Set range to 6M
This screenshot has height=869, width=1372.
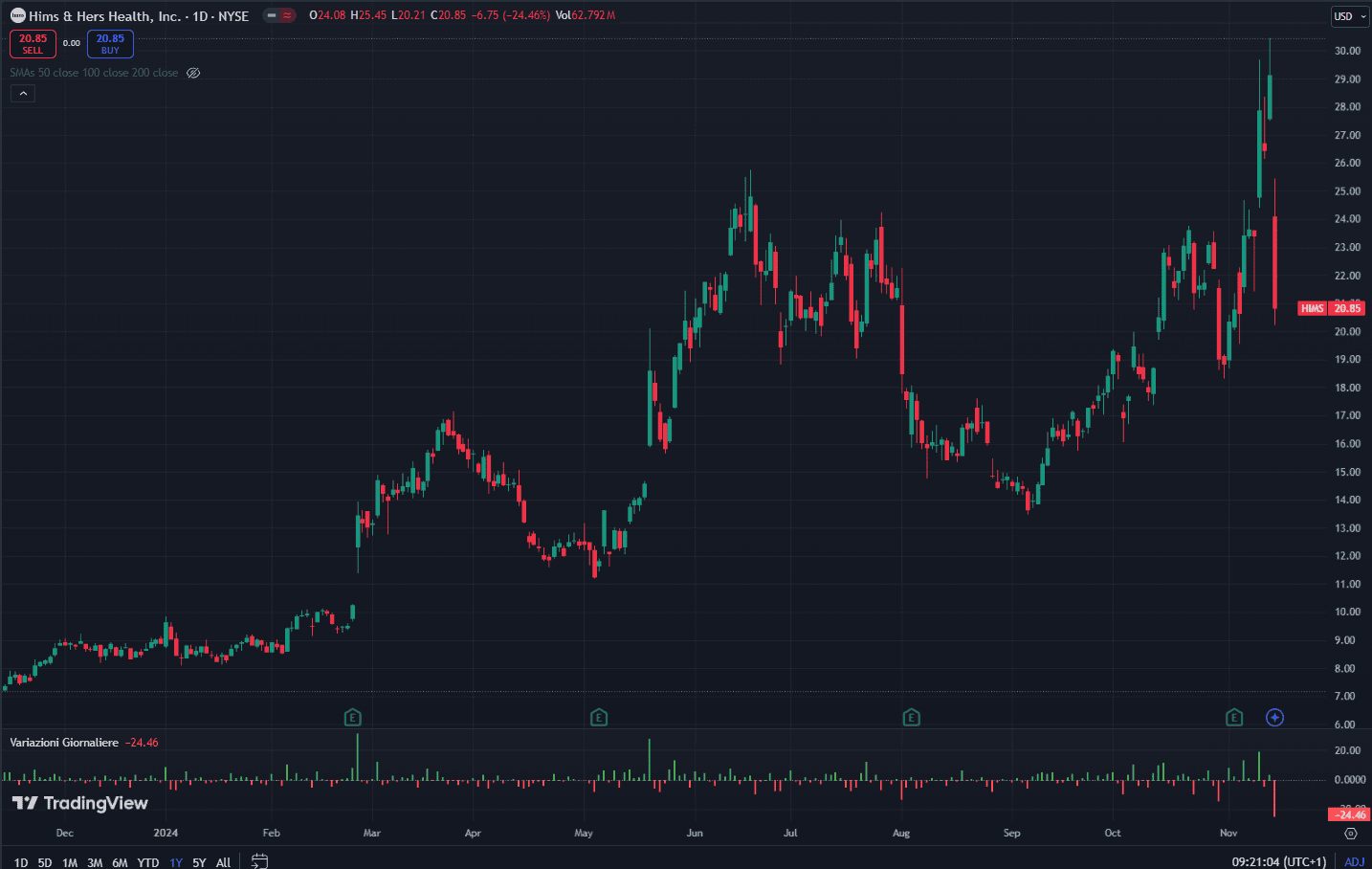pos(120,862)
